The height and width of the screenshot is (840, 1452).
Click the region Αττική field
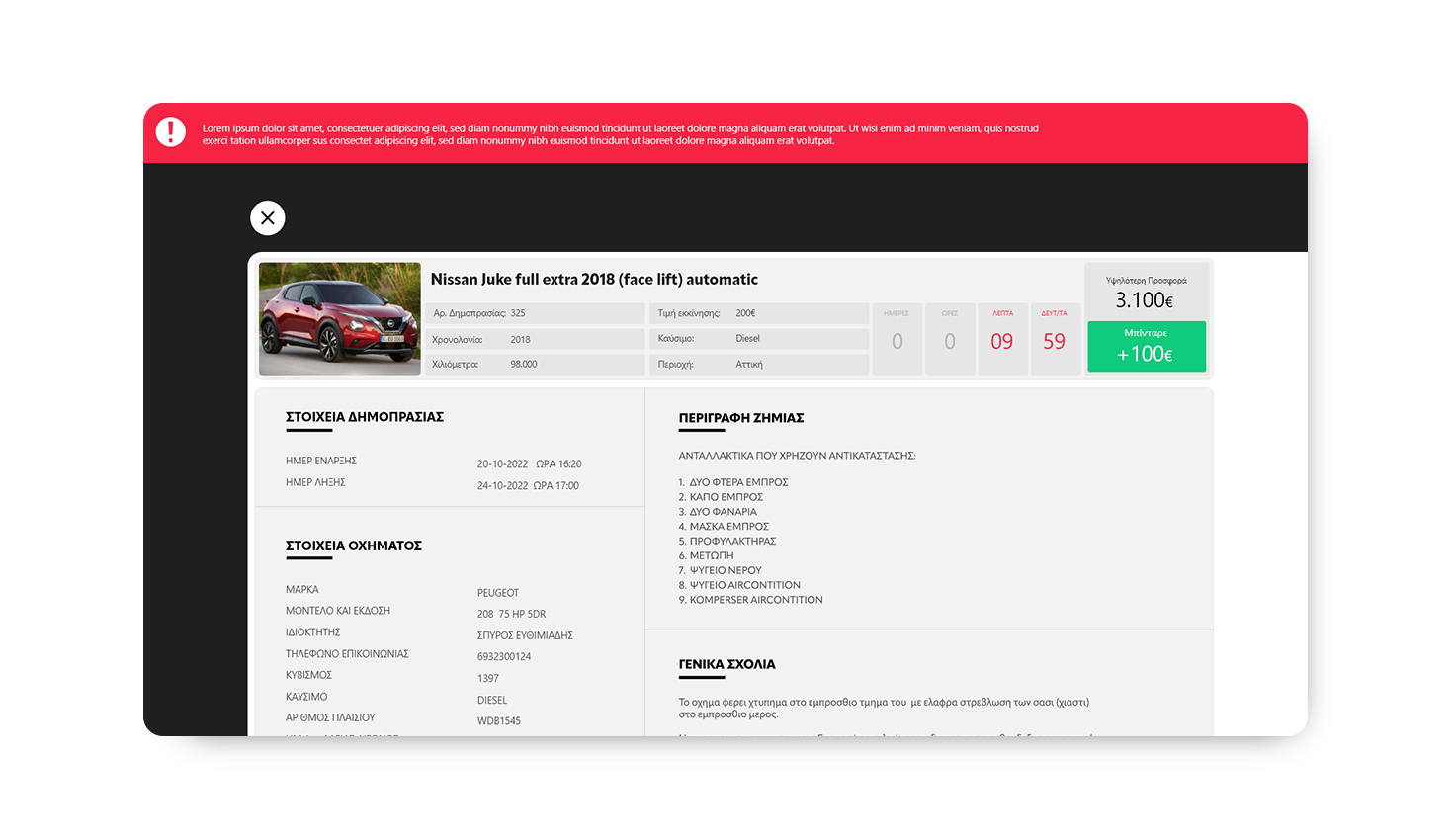coord(760,365)
